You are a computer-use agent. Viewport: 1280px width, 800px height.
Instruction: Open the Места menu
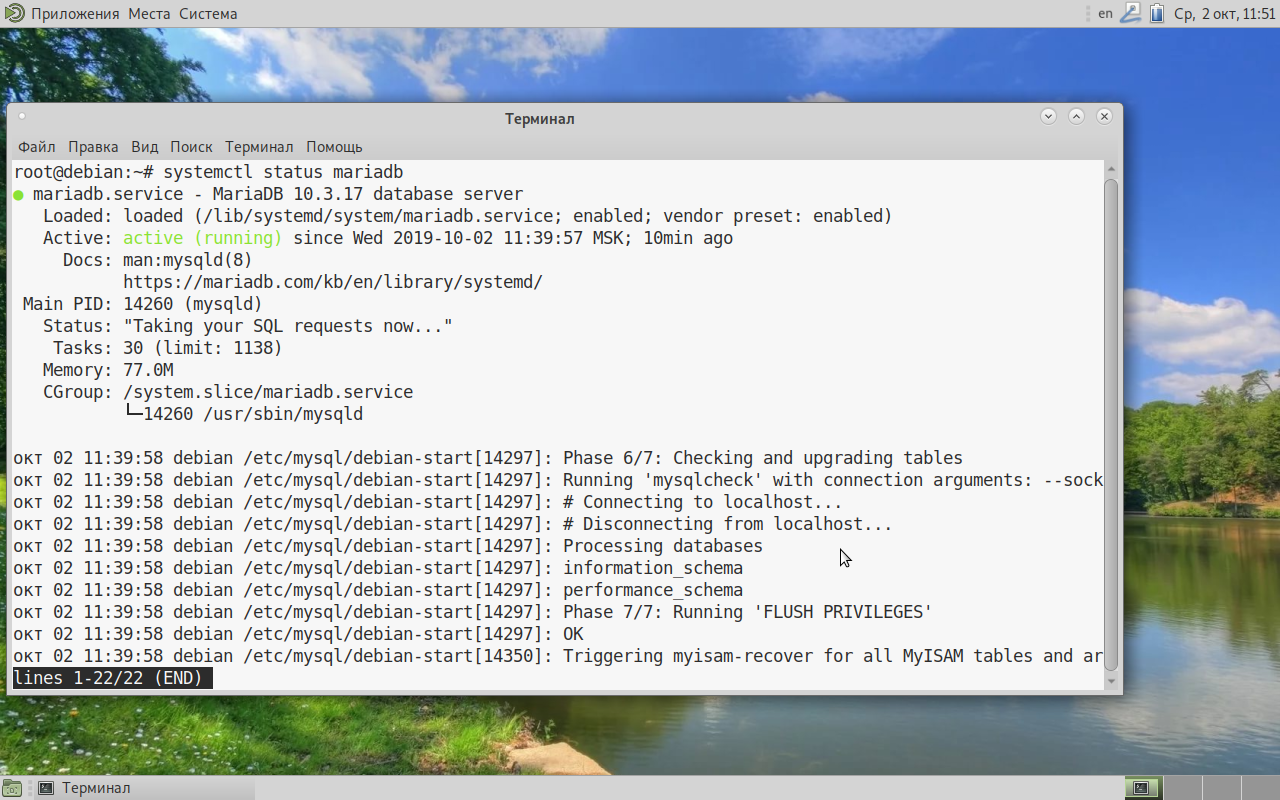151,14
